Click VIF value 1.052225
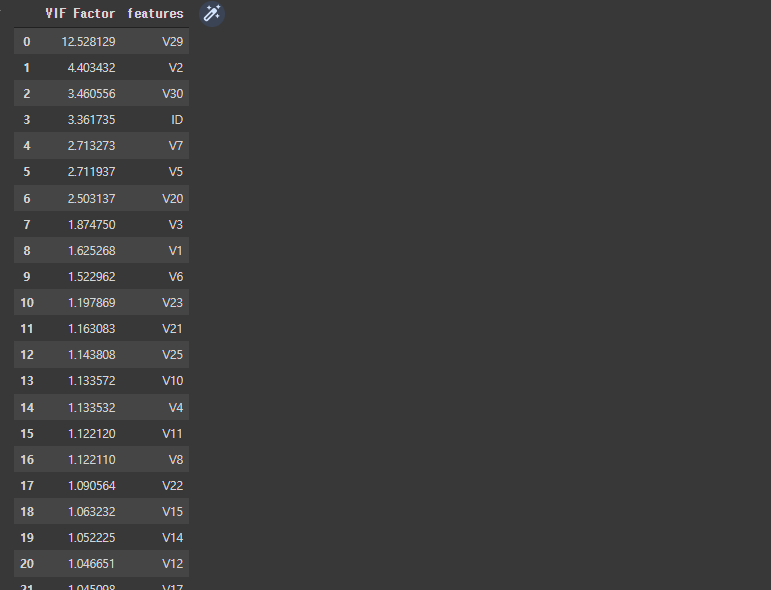 [x=91, y=538]
